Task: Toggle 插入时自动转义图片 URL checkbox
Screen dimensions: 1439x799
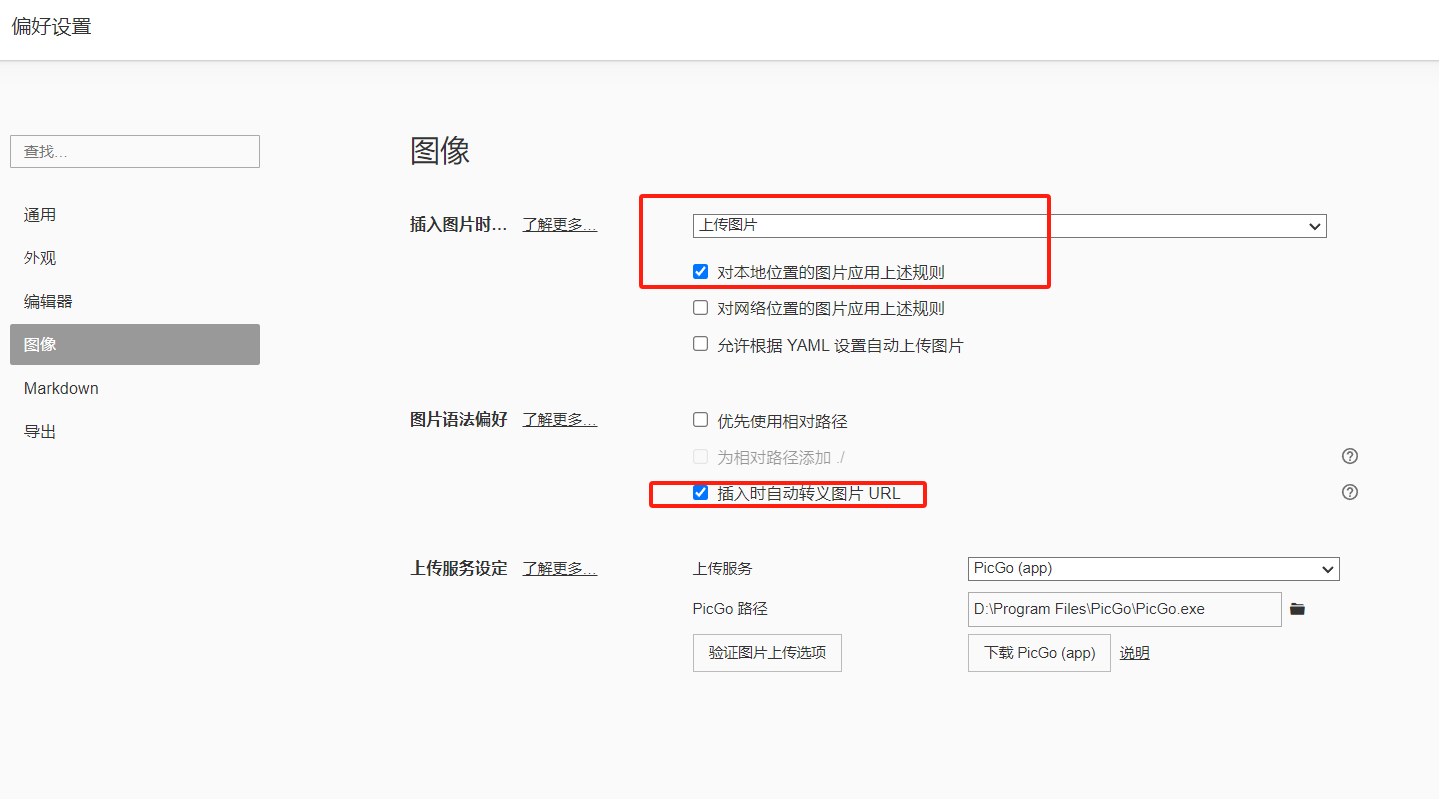Action: pyautogui.click(x=701, y=493)
